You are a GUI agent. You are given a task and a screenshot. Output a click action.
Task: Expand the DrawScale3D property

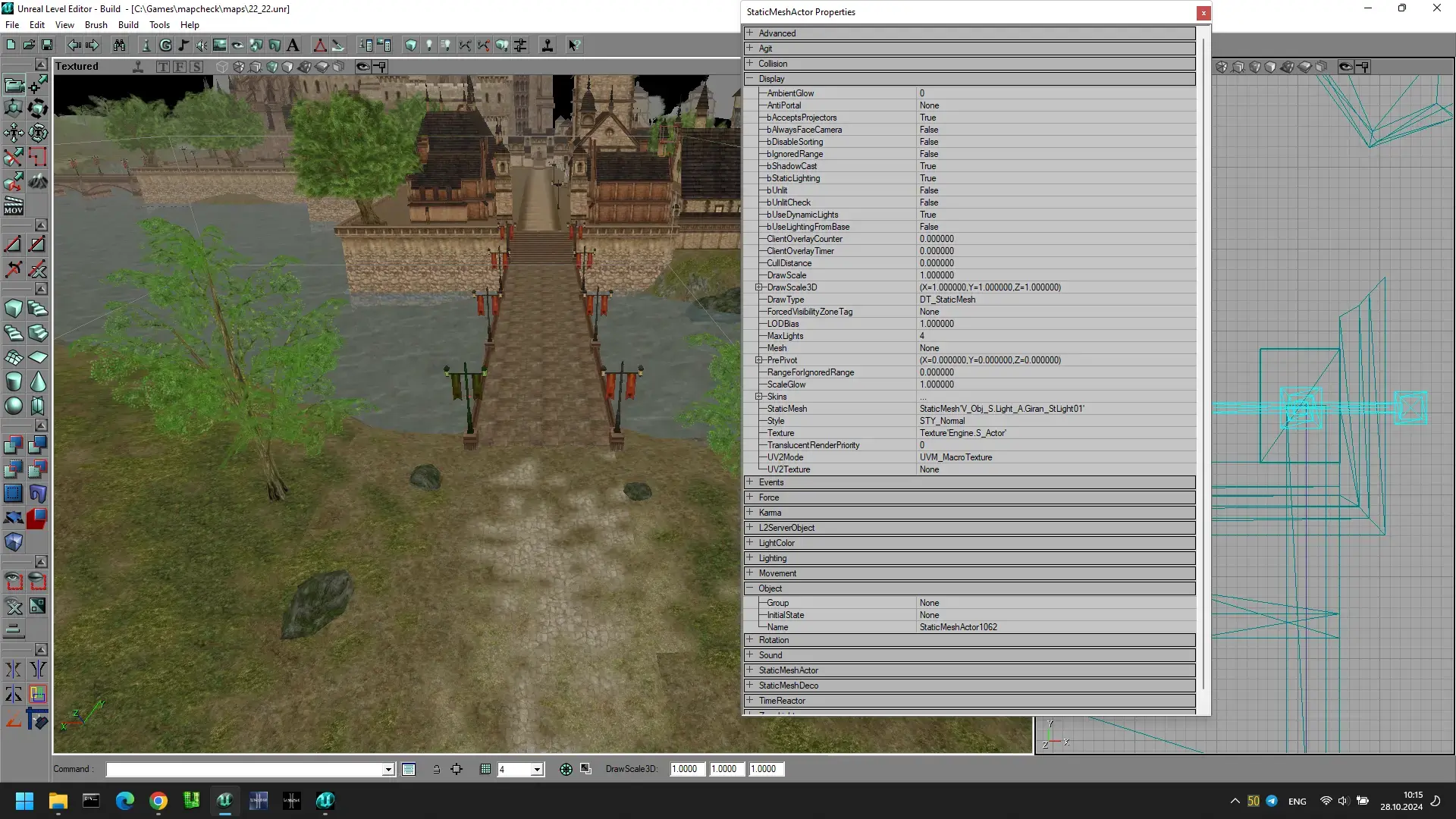coord(758,287)
